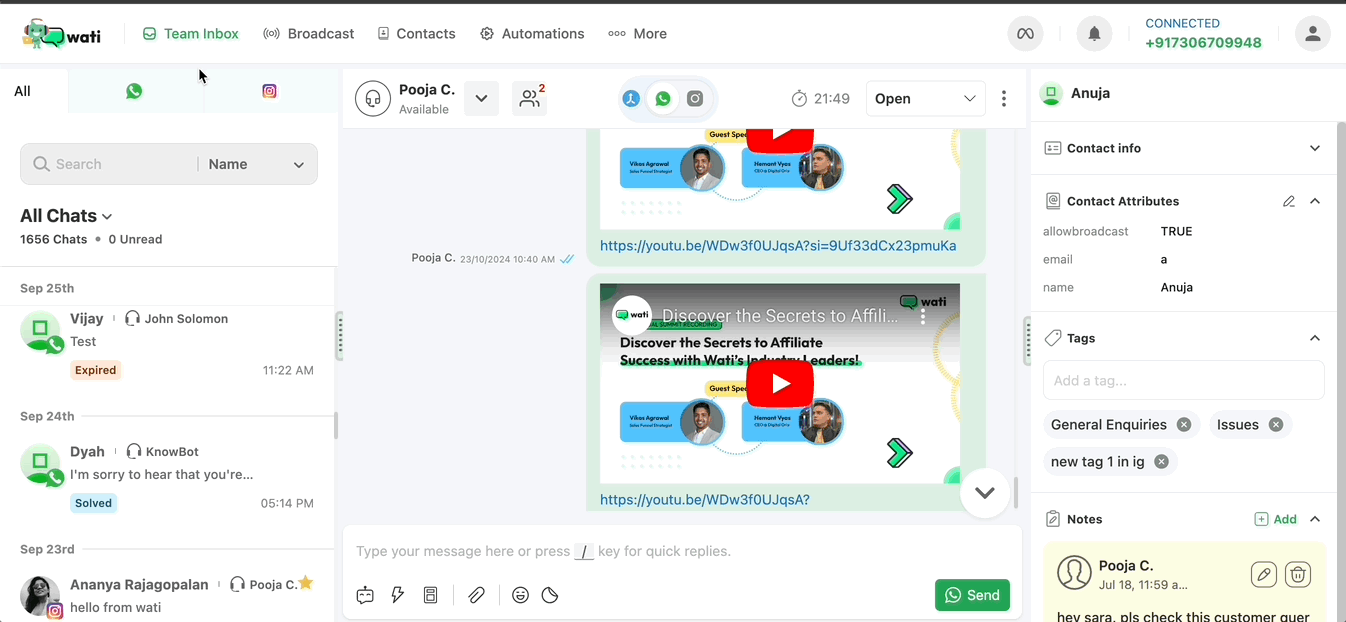Viewport: 1346px width, 622px height.
Task: Click the lightning bolt flow shortcut icon
Action: 398,595
